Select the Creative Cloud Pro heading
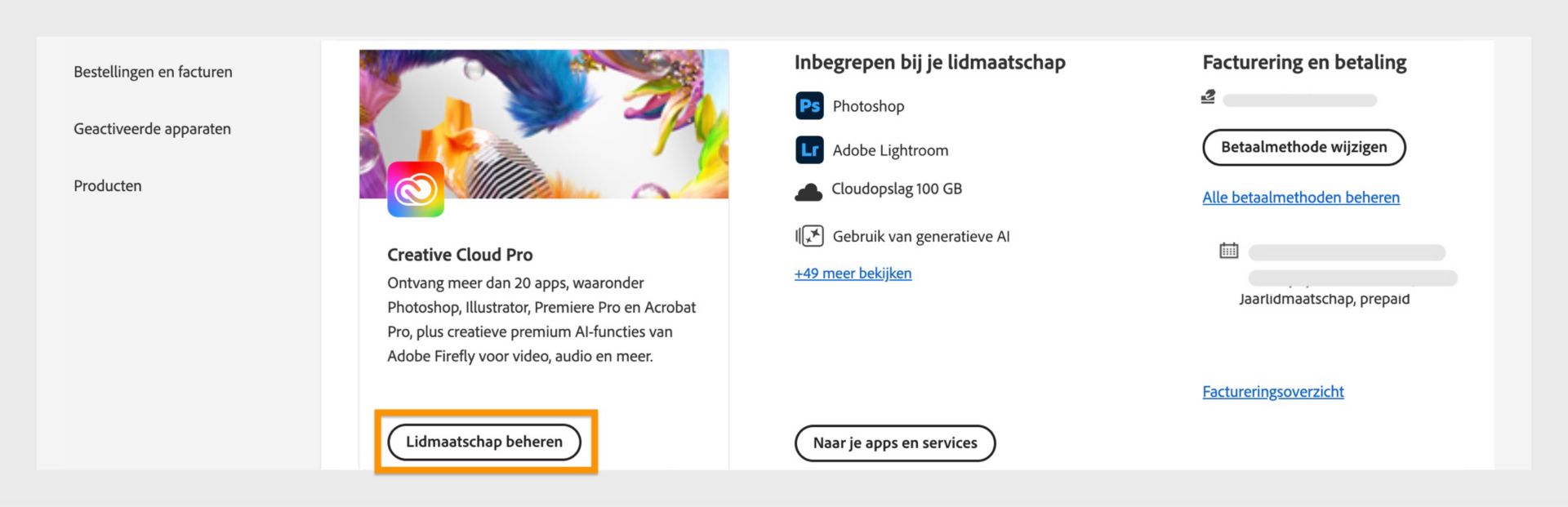 pyautogui.click(x=460, y=254)
